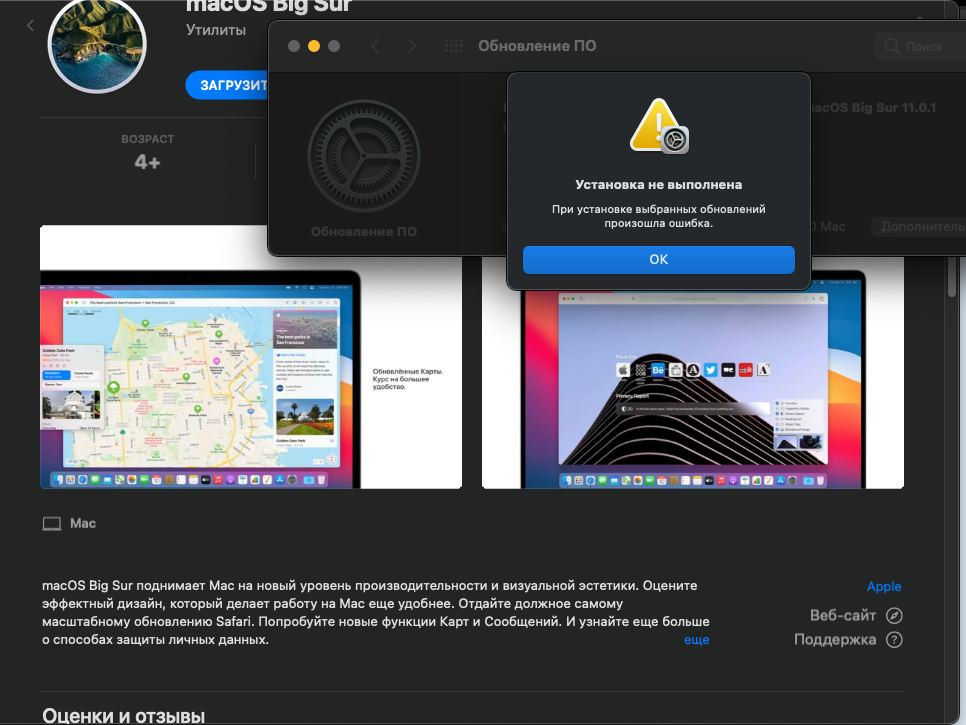Click back arrow in Обновление ПО window
The height and width of the screenshot is (725, 966).
click(x=375, y=46)
